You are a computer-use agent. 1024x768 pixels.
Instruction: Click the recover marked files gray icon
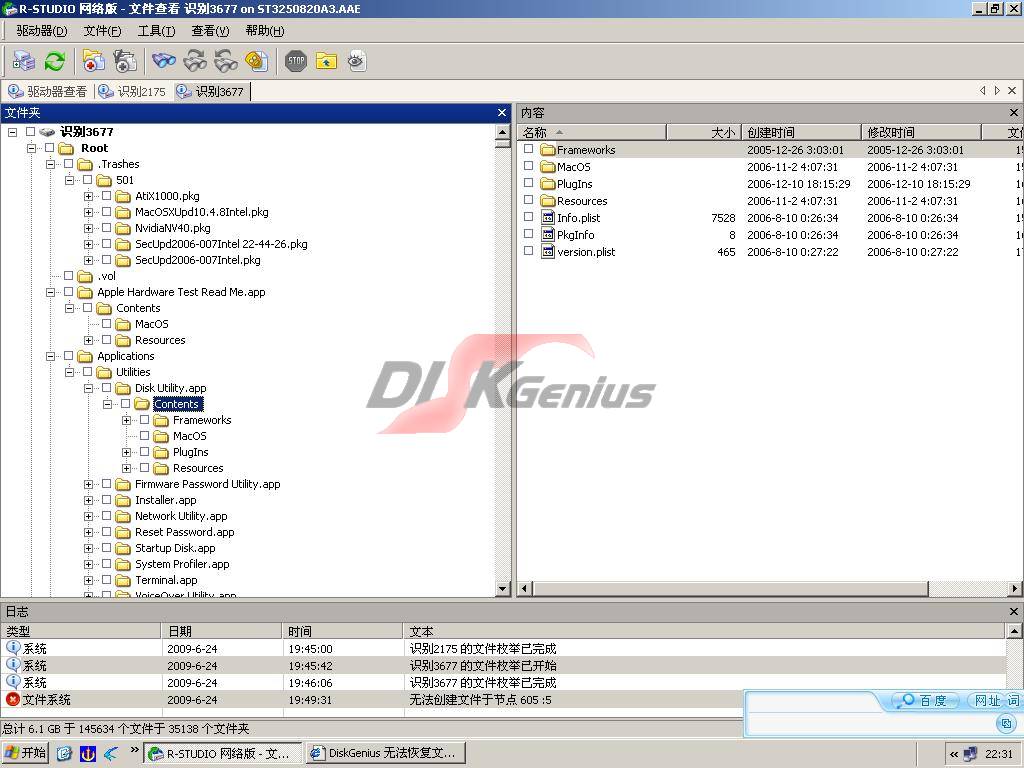click(x=125, y=61)
